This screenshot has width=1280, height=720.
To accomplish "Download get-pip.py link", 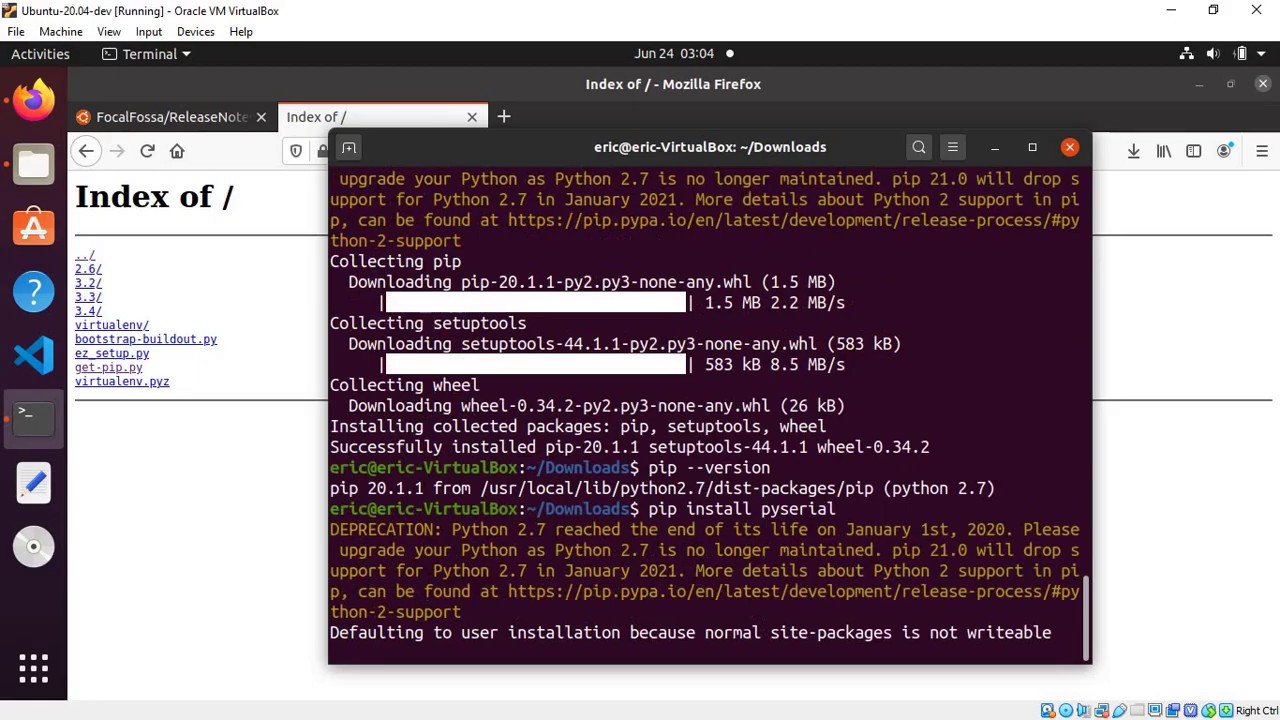I will [109, 367].
